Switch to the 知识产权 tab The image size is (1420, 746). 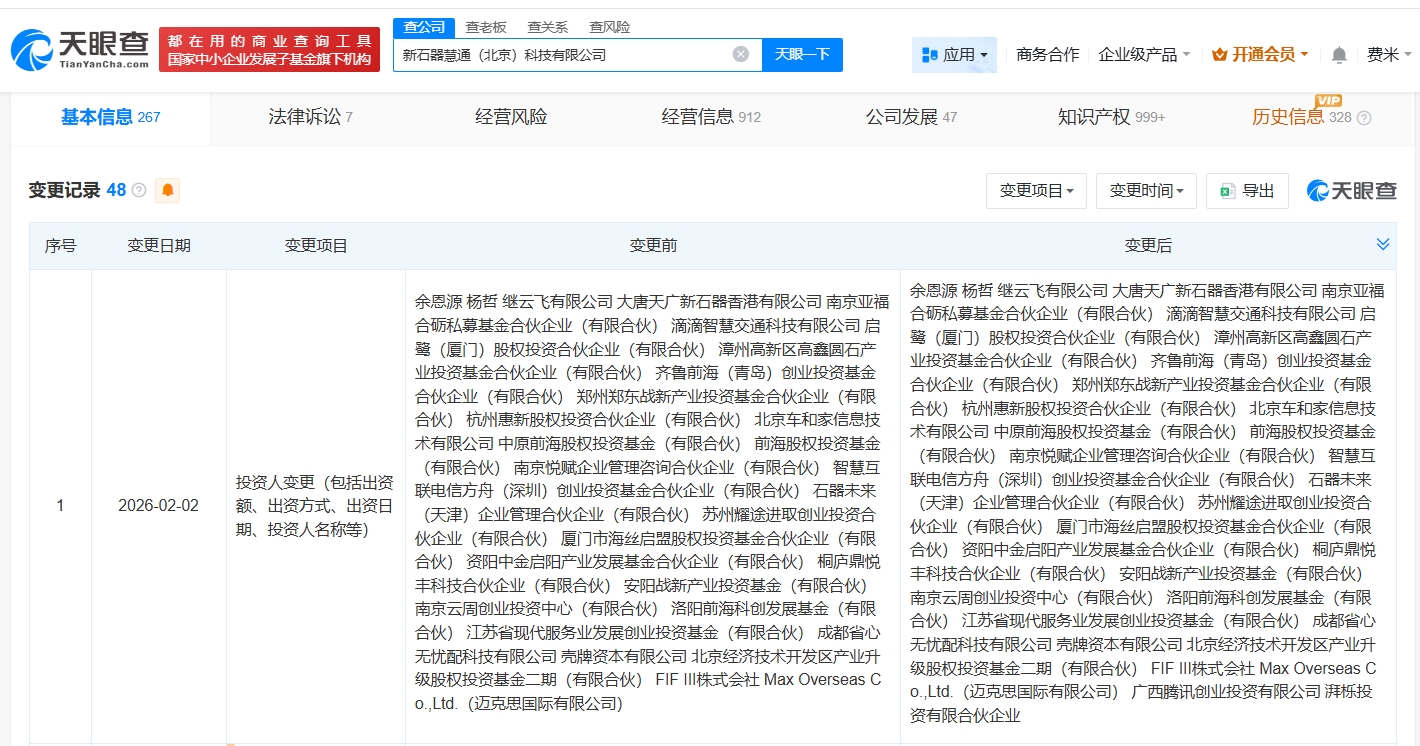[x=1111, y=118]
